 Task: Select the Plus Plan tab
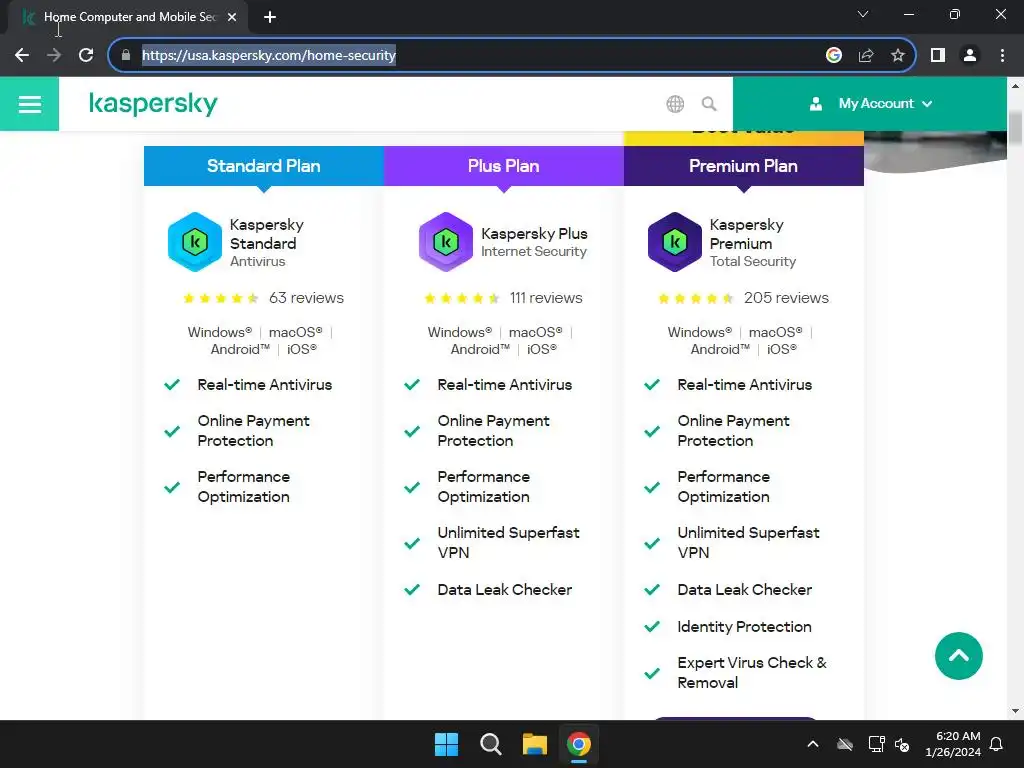pyautogui.click(x=504, y=166)
